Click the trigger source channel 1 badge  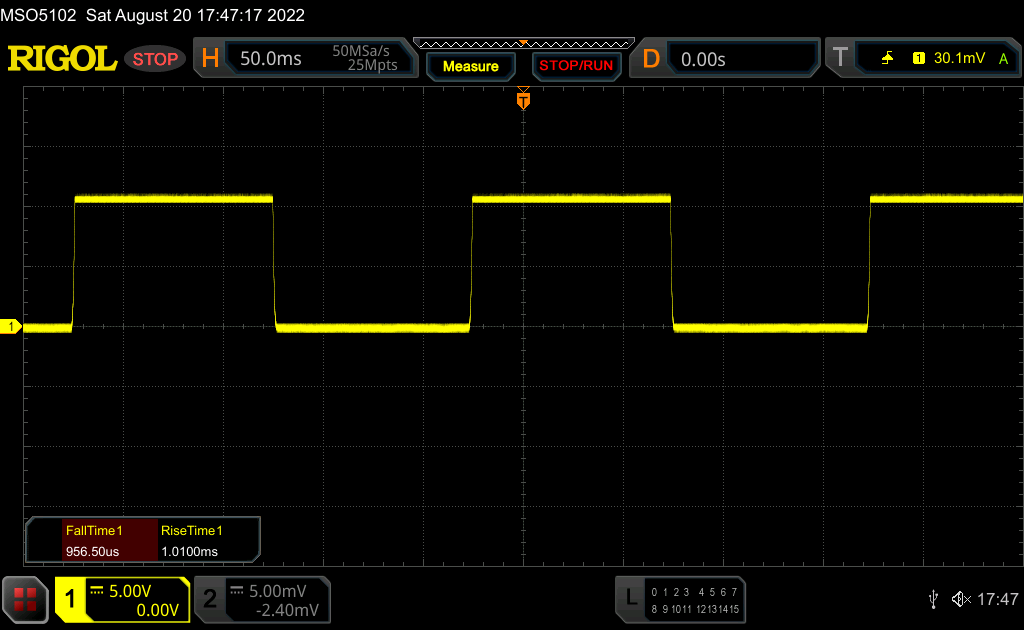[x=919, y=58]
